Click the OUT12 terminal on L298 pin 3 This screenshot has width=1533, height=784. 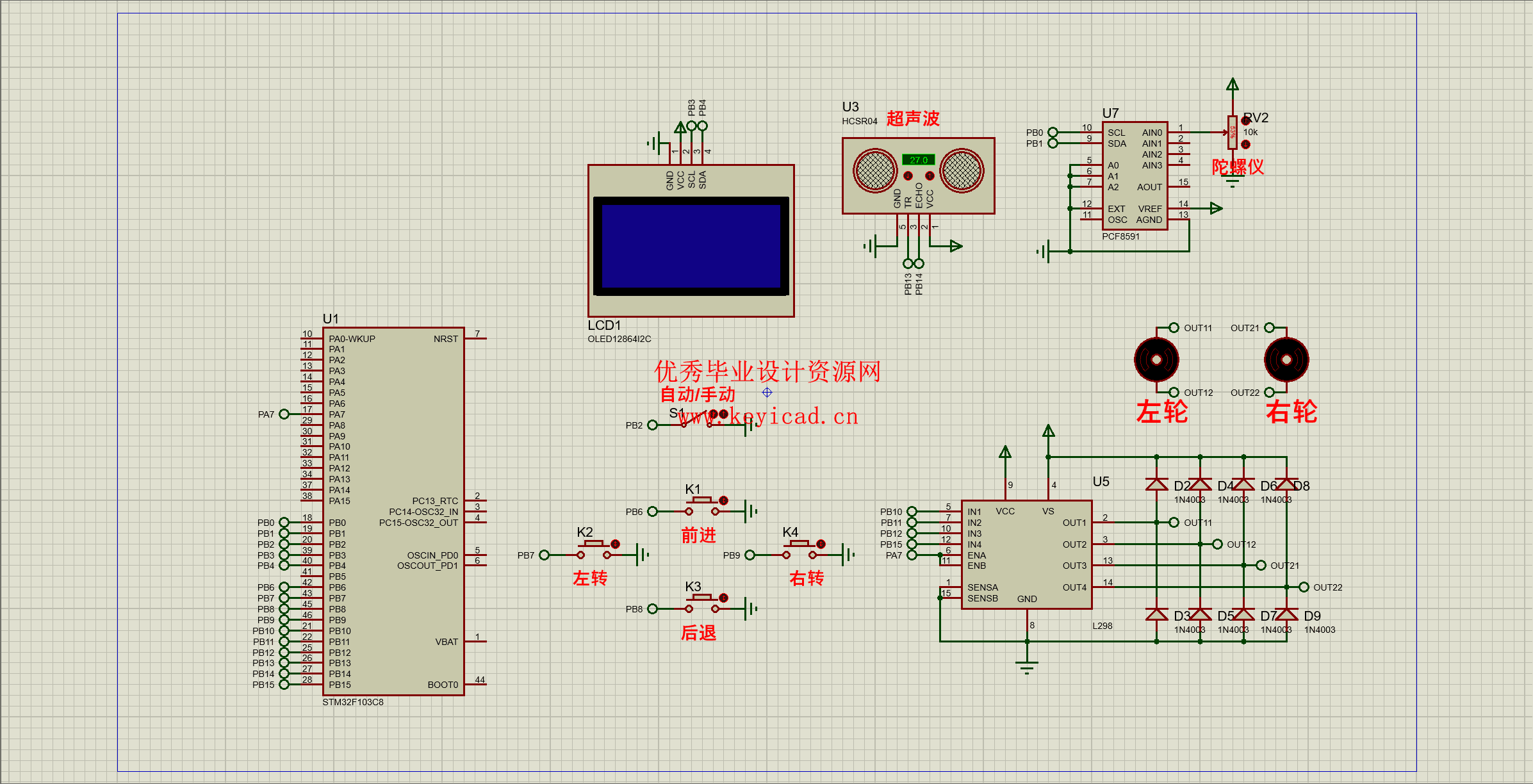[x=1217, y=544]
